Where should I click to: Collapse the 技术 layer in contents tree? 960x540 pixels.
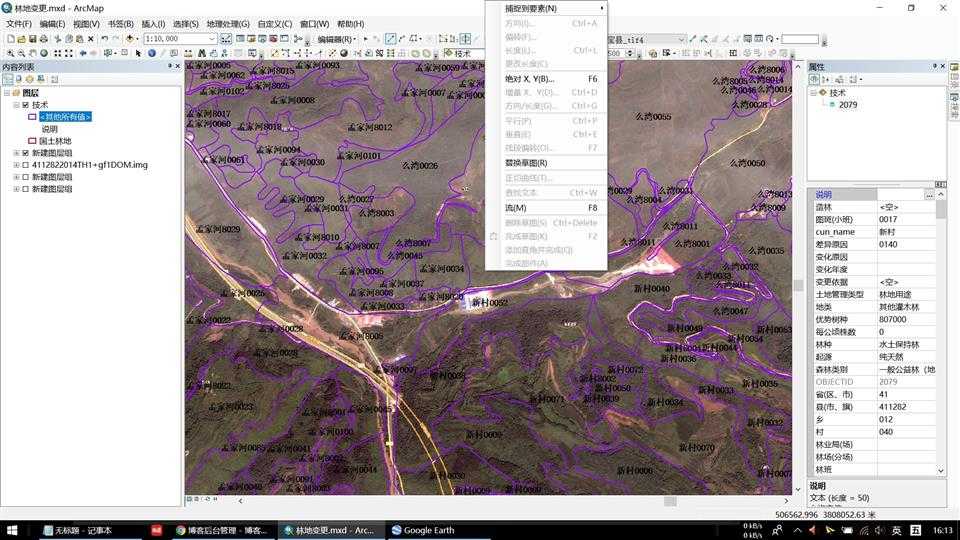pos(17,105)
